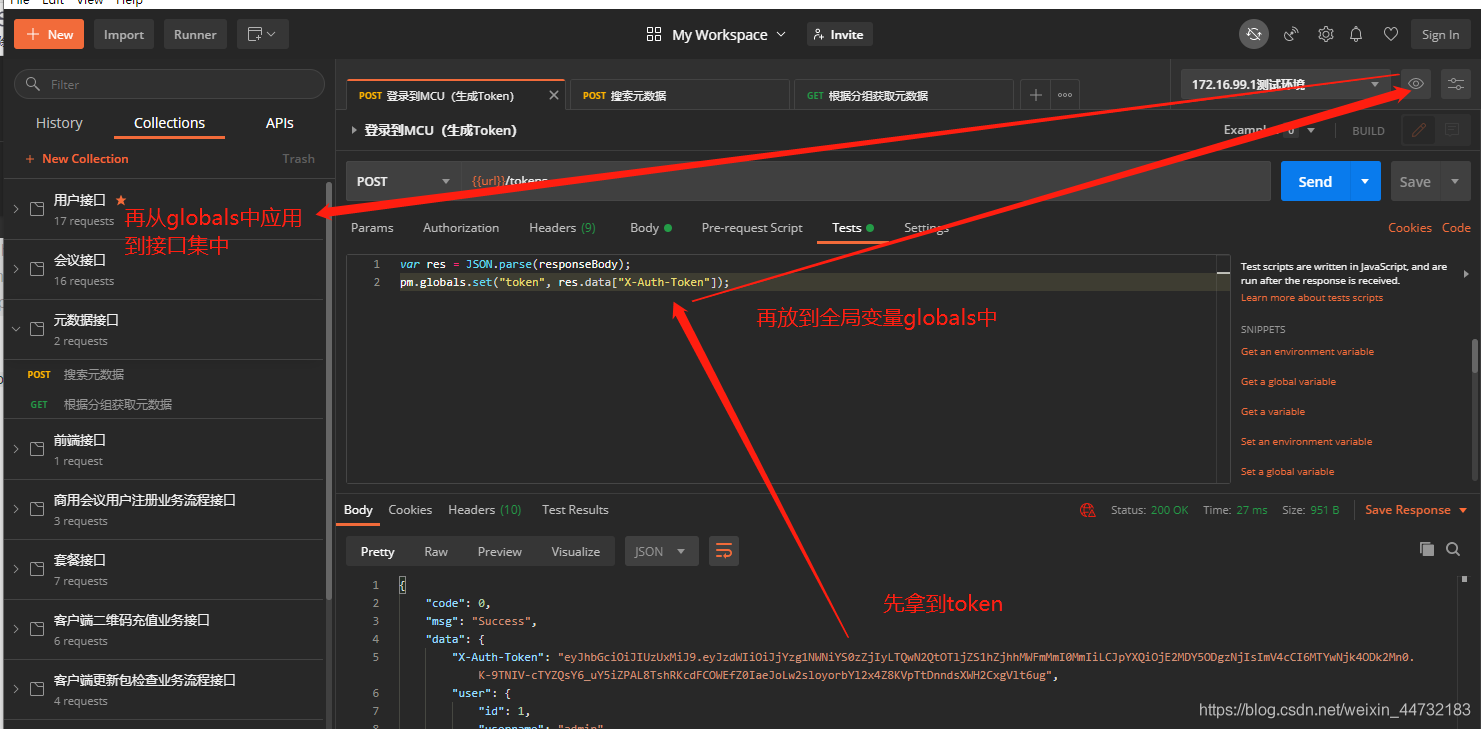Expand the 会议接口 collection
1481x729 pixels.
coord(16,269)
